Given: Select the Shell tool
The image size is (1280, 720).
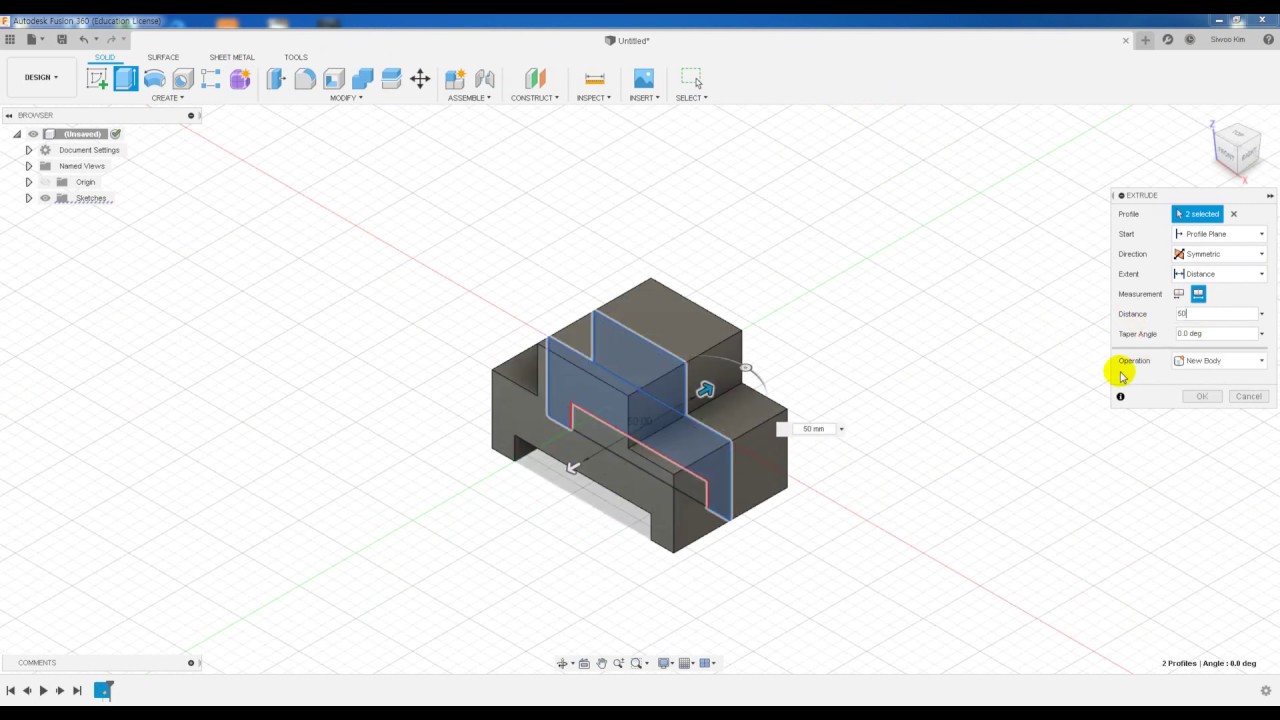Looking at the screenshot, I should click(334, 79).
